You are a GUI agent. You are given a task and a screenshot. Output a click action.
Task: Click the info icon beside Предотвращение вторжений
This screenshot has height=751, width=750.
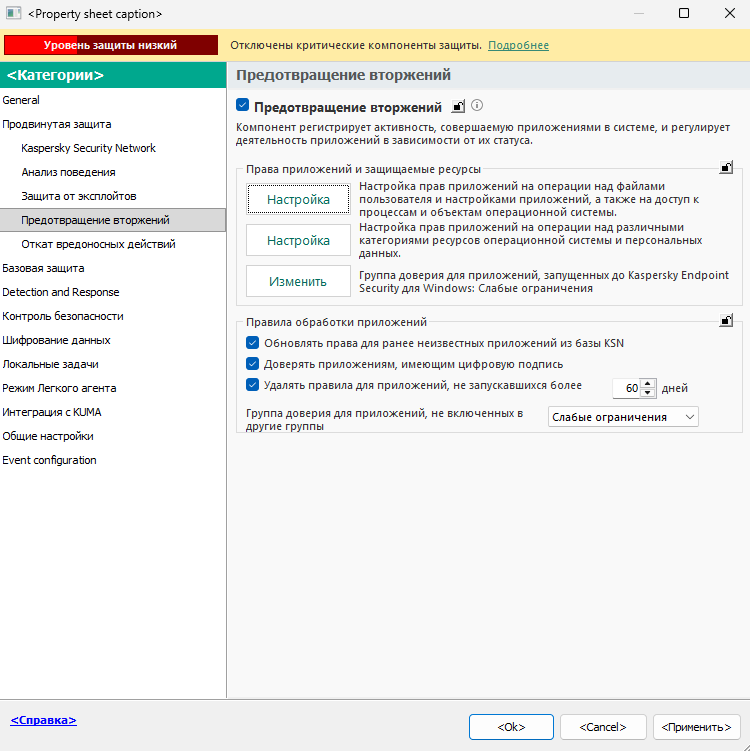(477, 105)
